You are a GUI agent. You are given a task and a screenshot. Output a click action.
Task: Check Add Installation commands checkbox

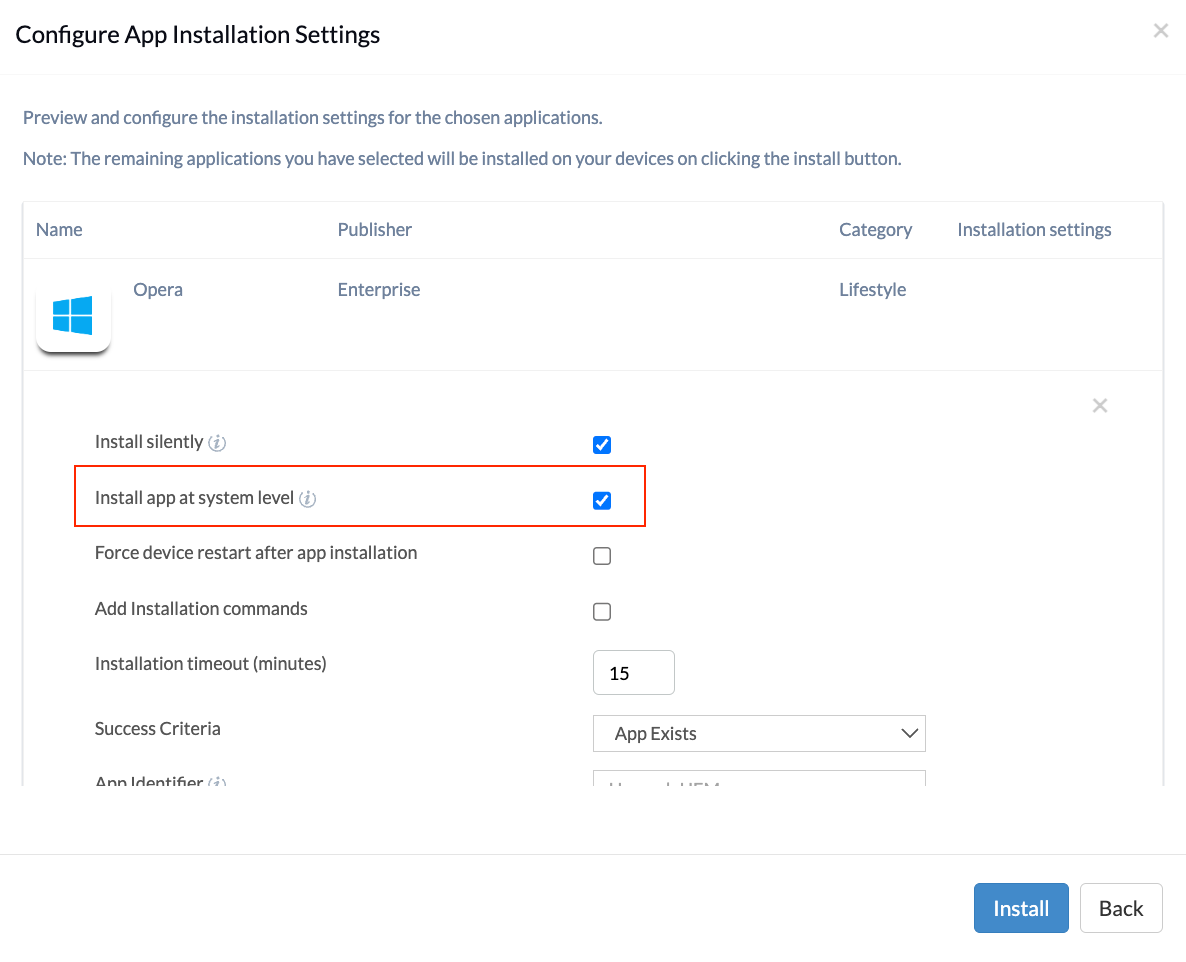pyautogui.click(x=602, y=612)
